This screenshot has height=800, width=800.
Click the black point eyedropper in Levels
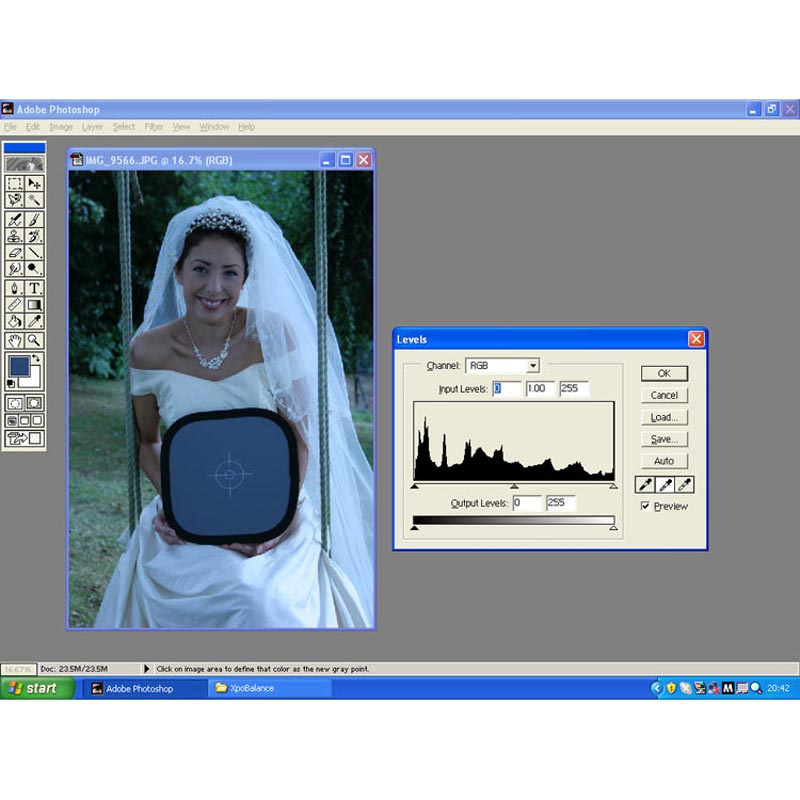tap(645, 485)
